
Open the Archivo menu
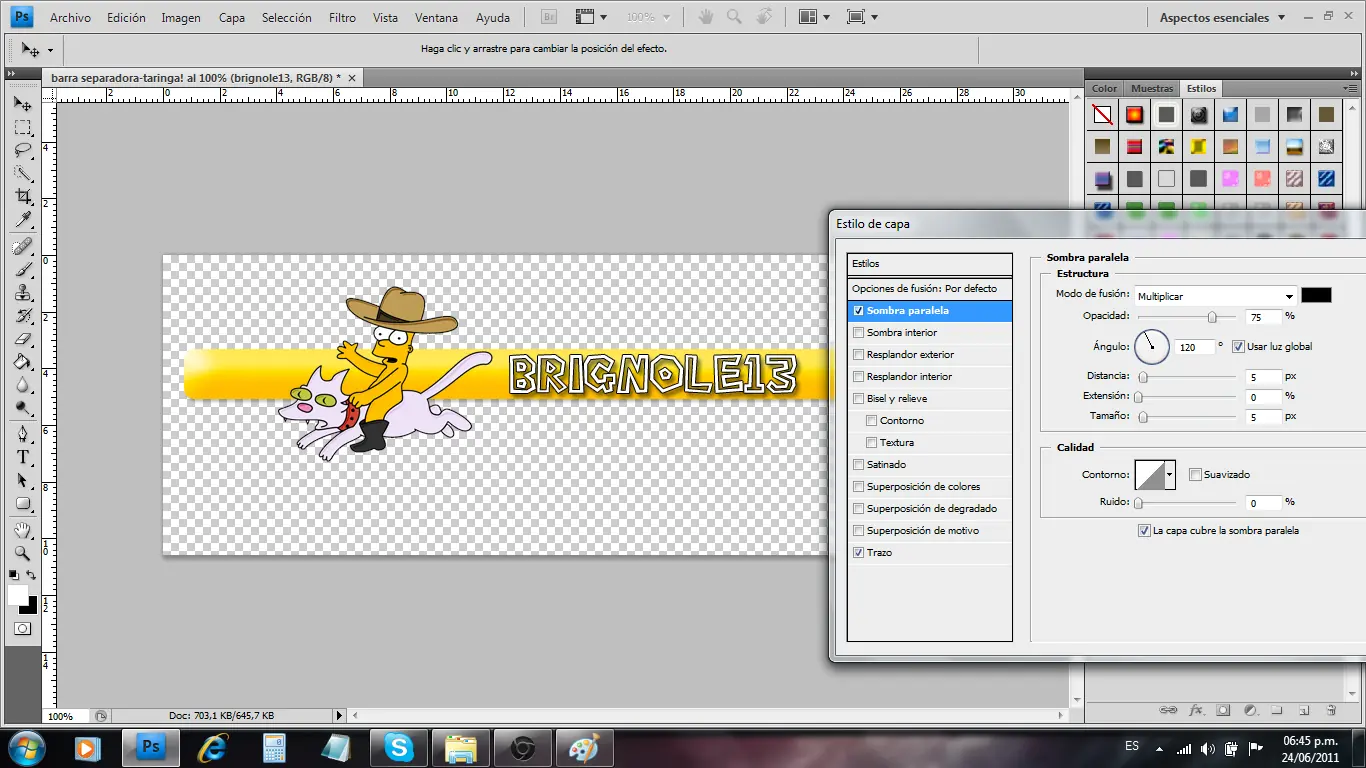coord(70,18)
